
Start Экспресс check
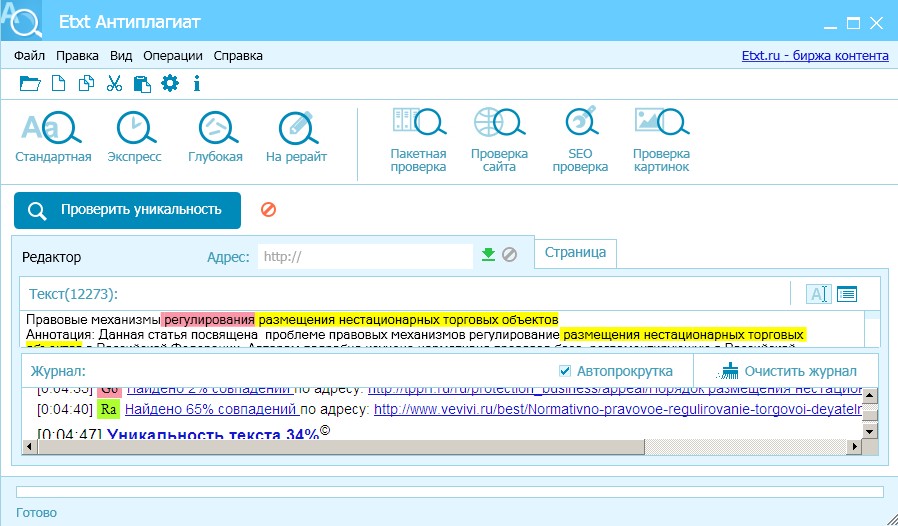pos(135,138)
